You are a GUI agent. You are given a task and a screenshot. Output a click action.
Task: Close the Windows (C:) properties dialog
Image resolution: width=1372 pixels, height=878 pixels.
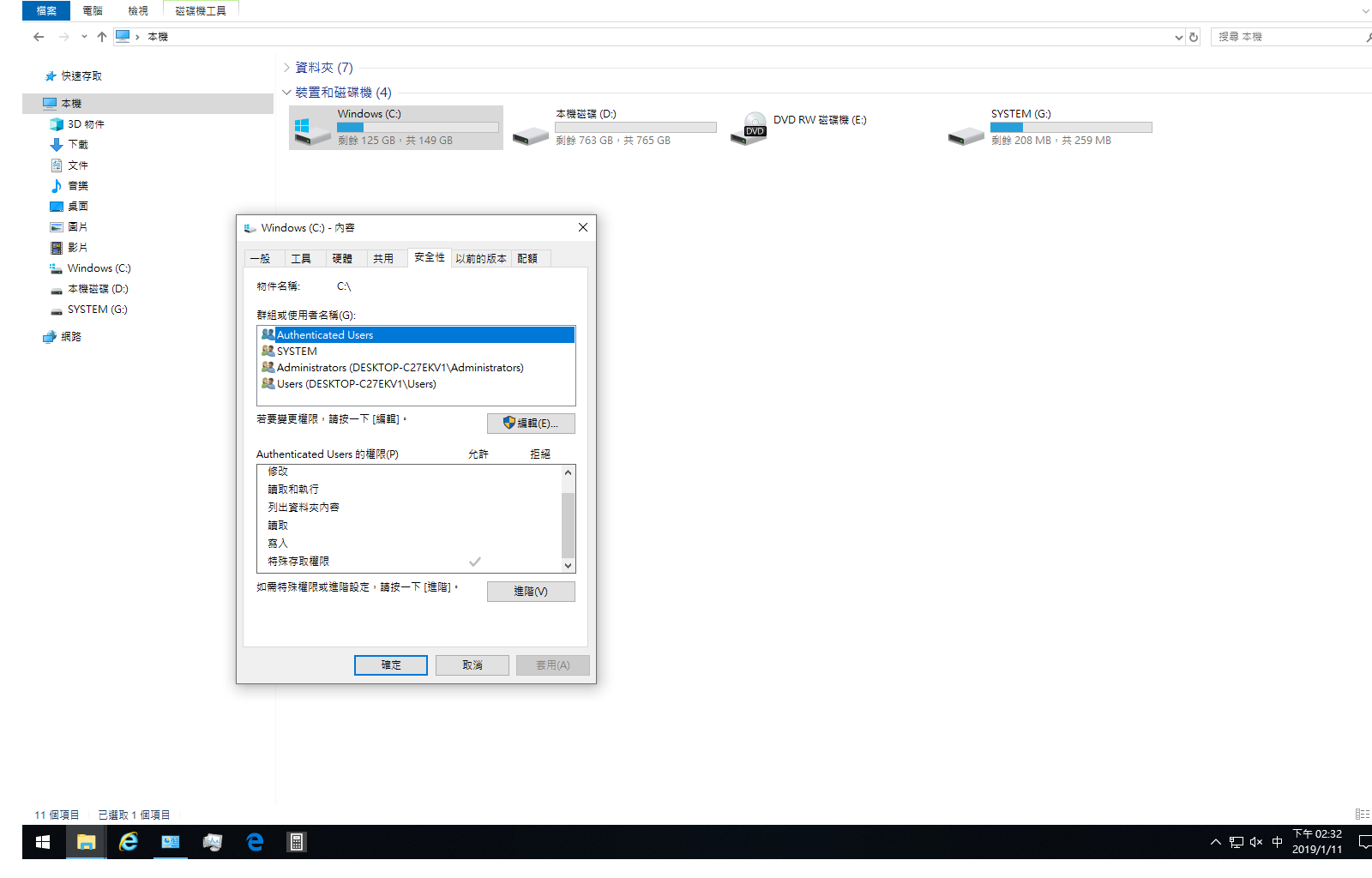point(583,227)
